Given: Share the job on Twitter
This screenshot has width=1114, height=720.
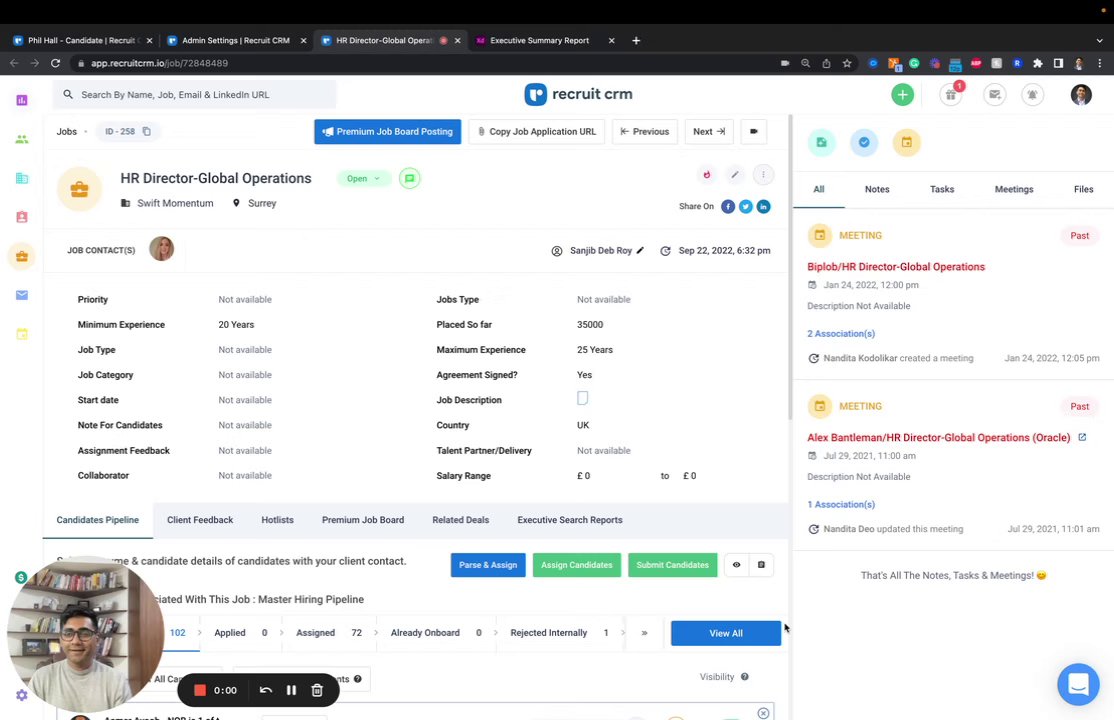Looking at the screenshot, I should coord(745,206).
